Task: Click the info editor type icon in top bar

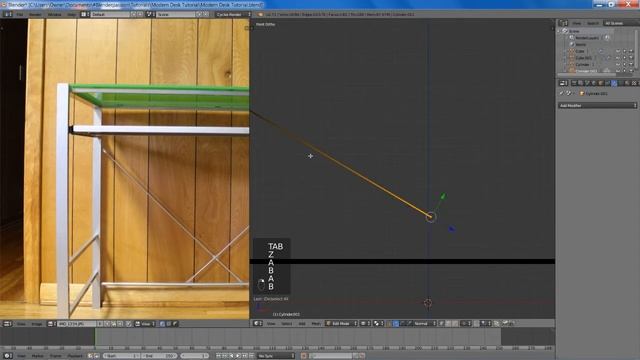Action: pos(8,14)
